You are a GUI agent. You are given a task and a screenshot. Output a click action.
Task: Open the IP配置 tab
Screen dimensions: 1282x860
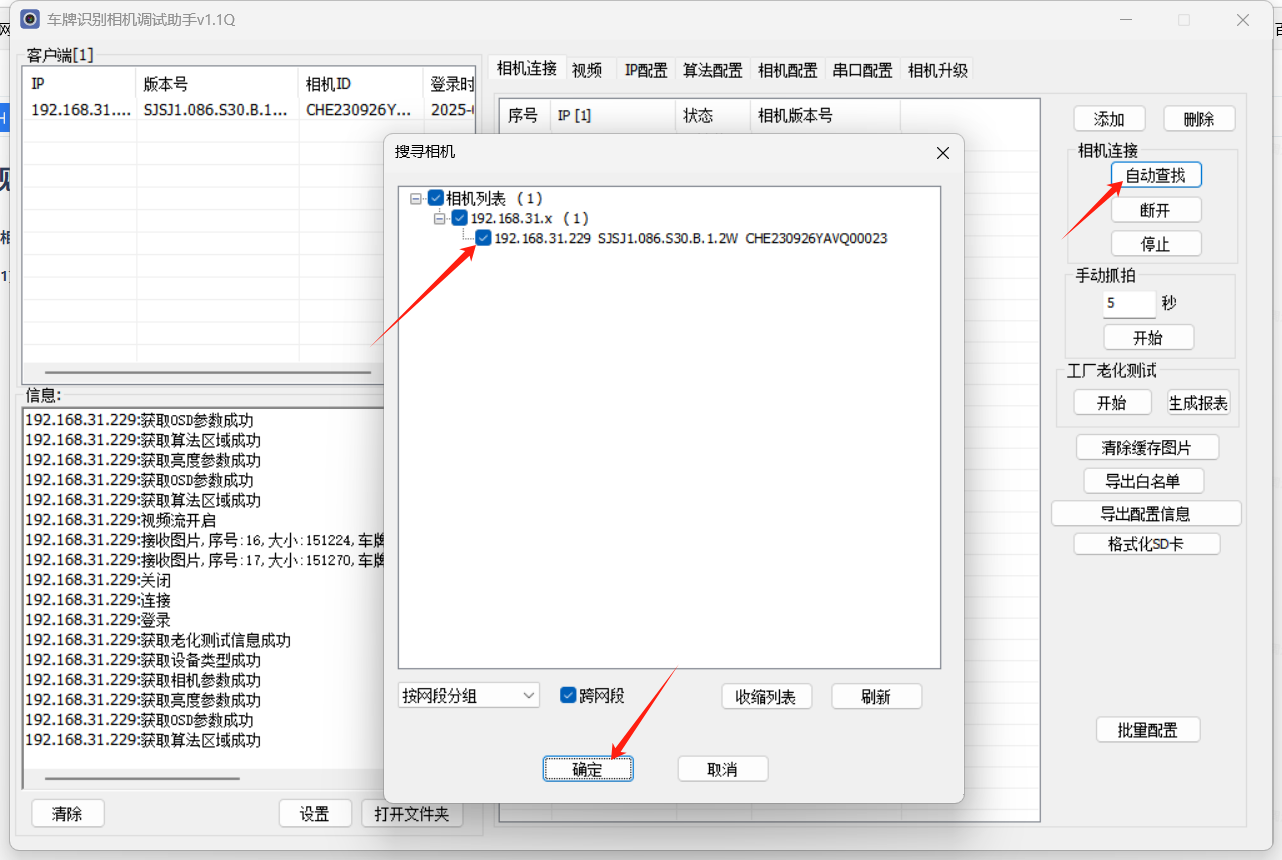[646, 70]
